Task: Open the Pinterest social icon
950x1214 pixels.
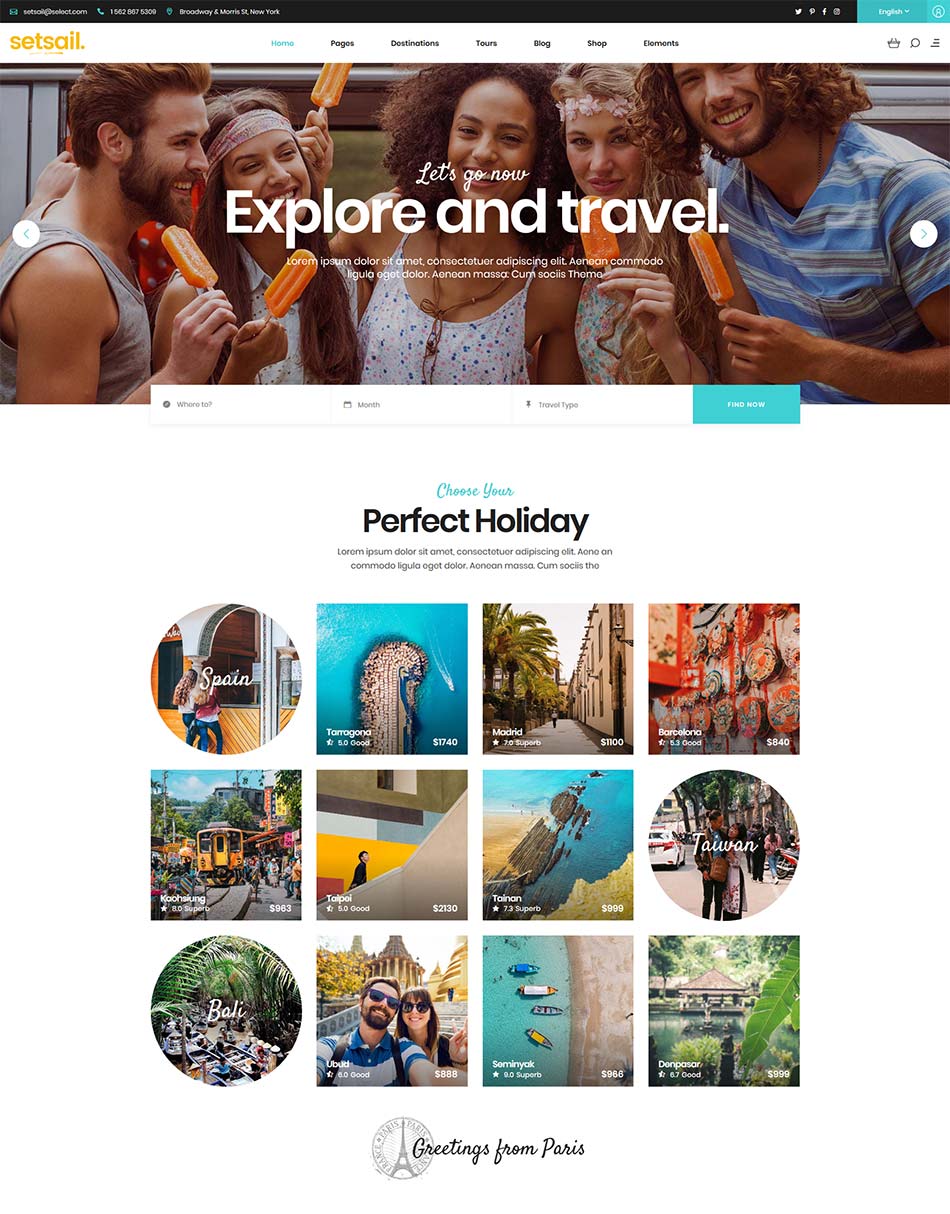Action: pos(811,11)
